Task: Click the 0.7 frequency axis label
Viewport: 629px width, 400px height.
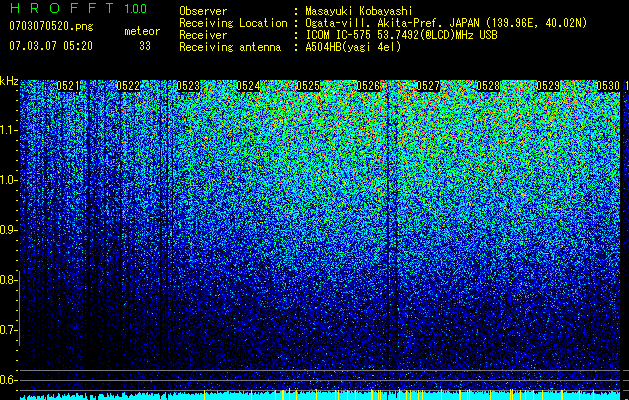Action: 7,330
